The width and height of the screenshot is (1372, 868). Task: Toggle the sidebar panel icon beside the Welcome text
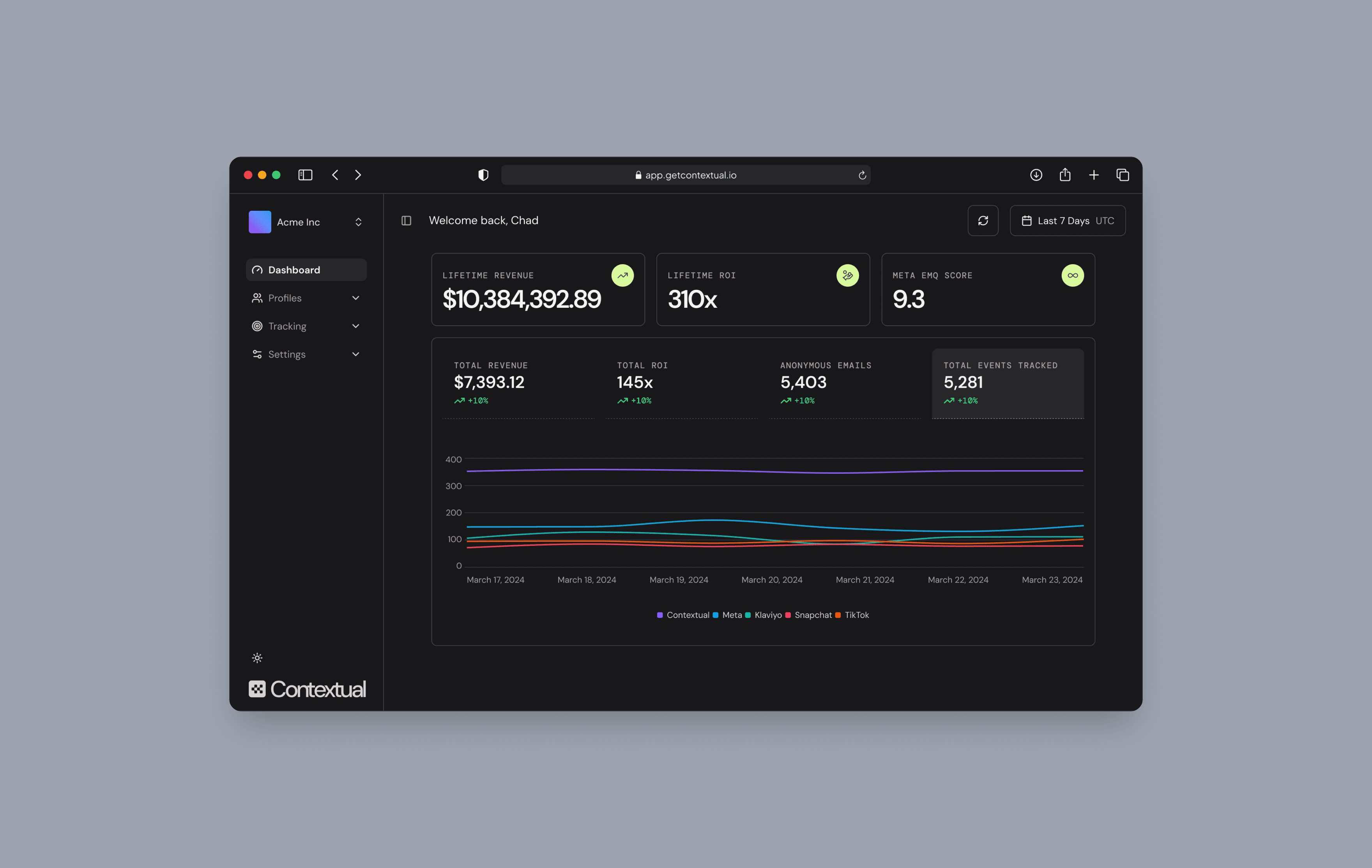pos(406,221)
